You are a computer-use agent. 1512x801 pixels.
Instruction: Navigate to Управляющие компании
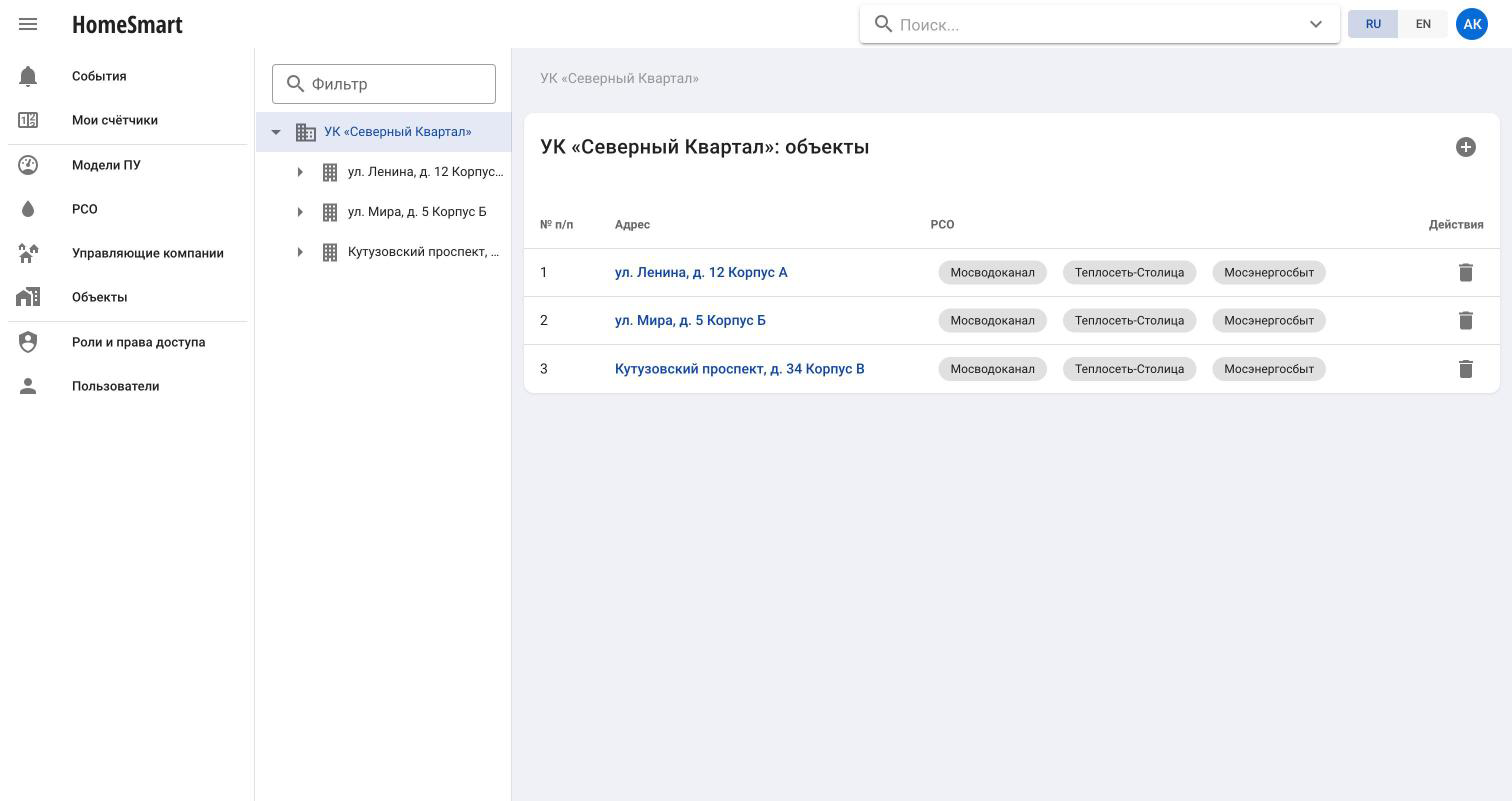(148, 253)
